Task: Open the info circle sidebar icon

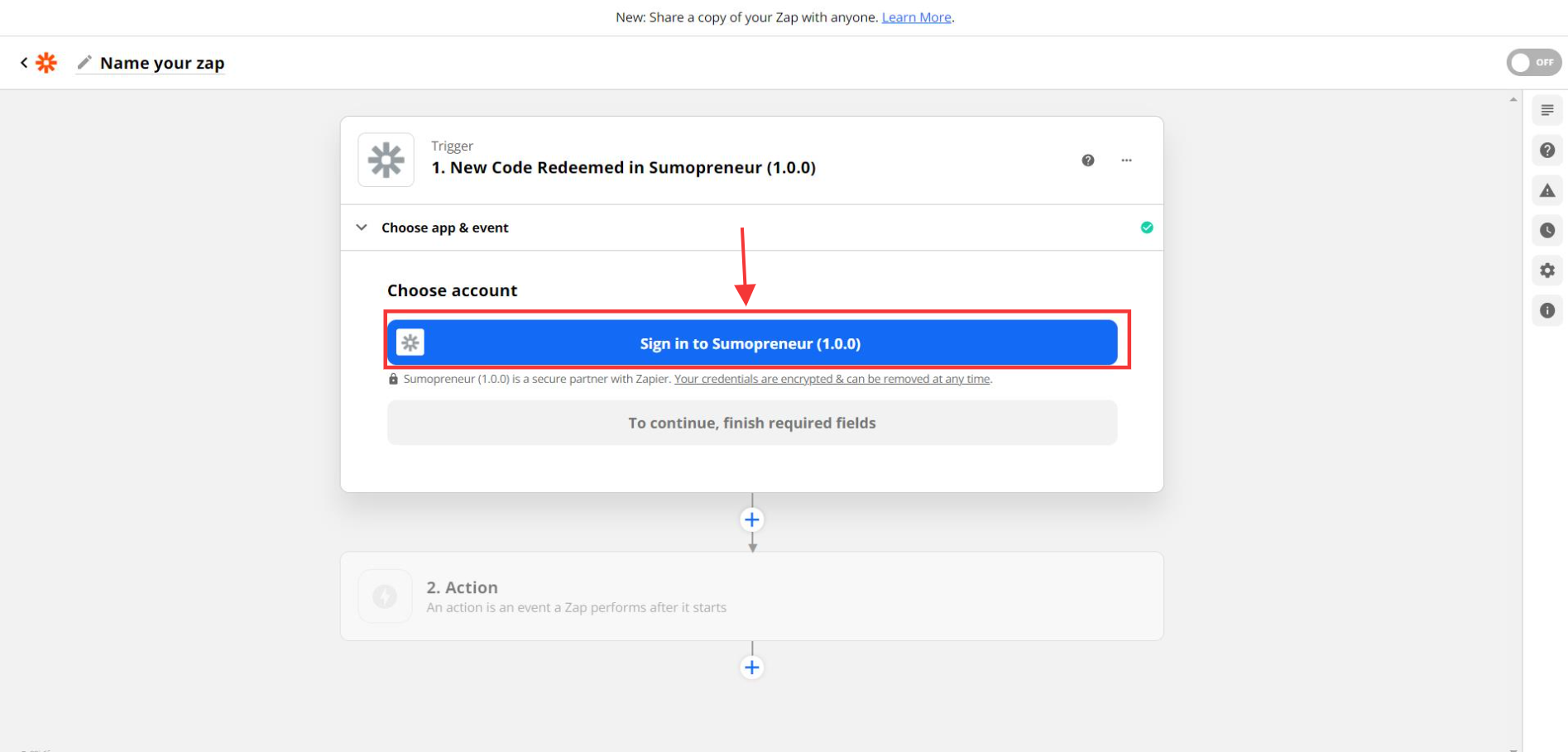Action: click(1546, 311)
